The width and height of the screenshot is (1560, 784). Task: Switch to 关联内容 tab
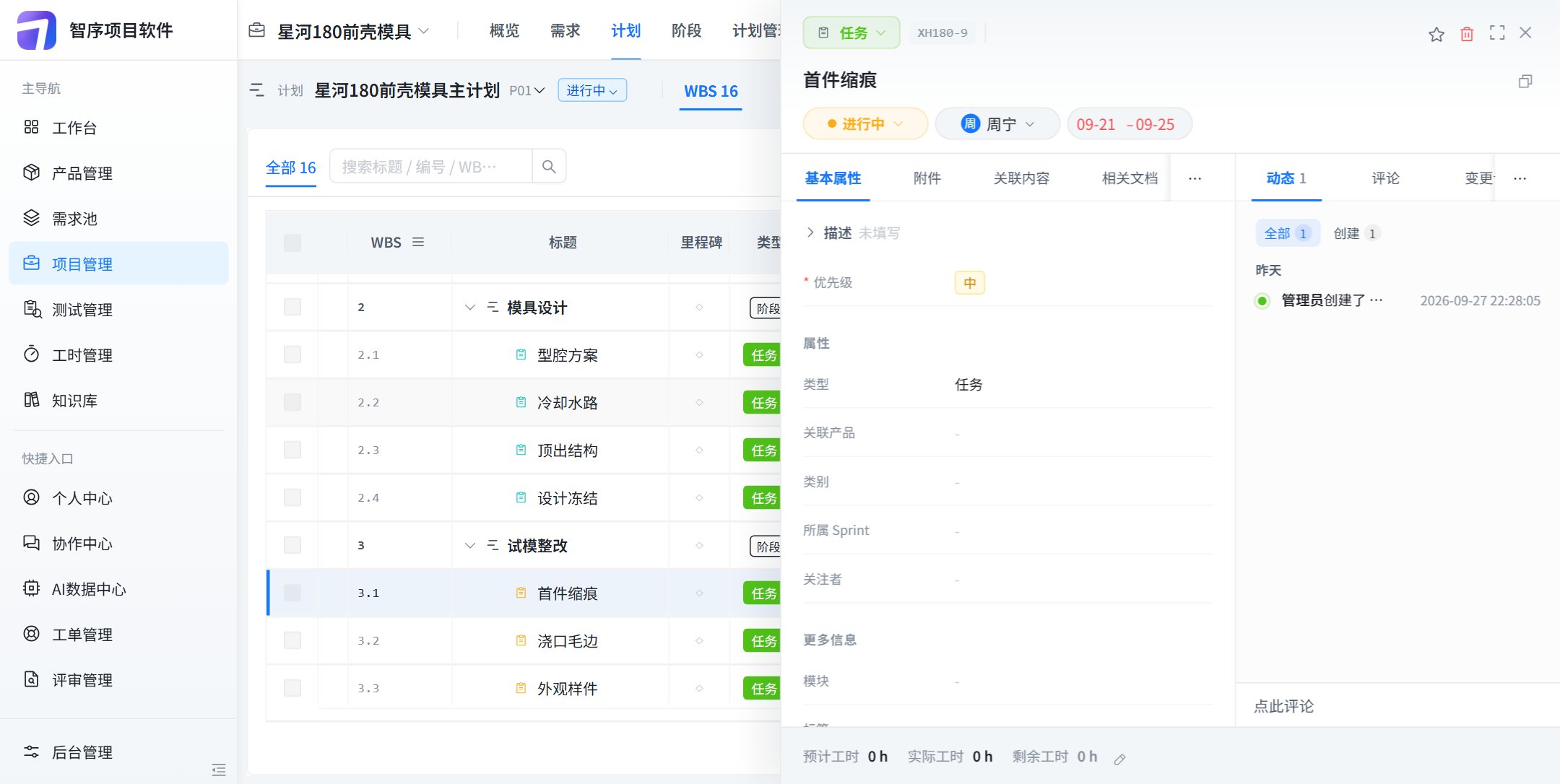click(1021, 178)
